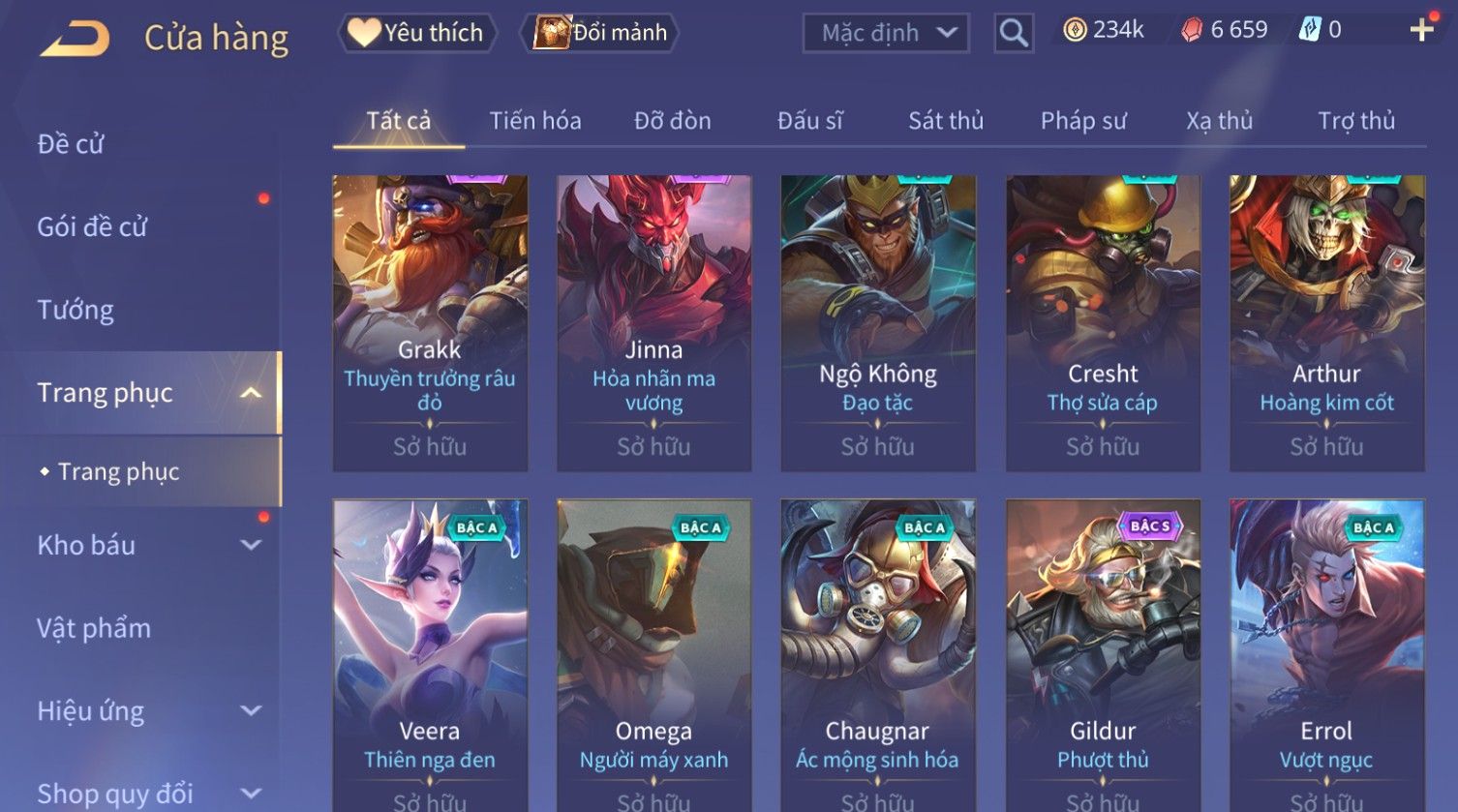Choose the Veera Thiên nga đen skin
This screenshot has height=812, width=1458.
tap(430, 655)
